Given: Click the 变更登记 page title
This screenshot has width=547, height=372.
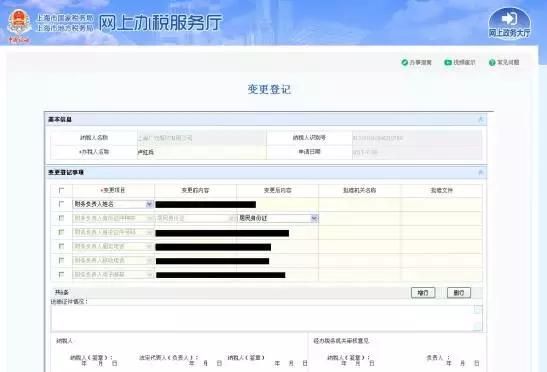Looking at the screenshot, I should pyautogui.click(x=269, y=89).
